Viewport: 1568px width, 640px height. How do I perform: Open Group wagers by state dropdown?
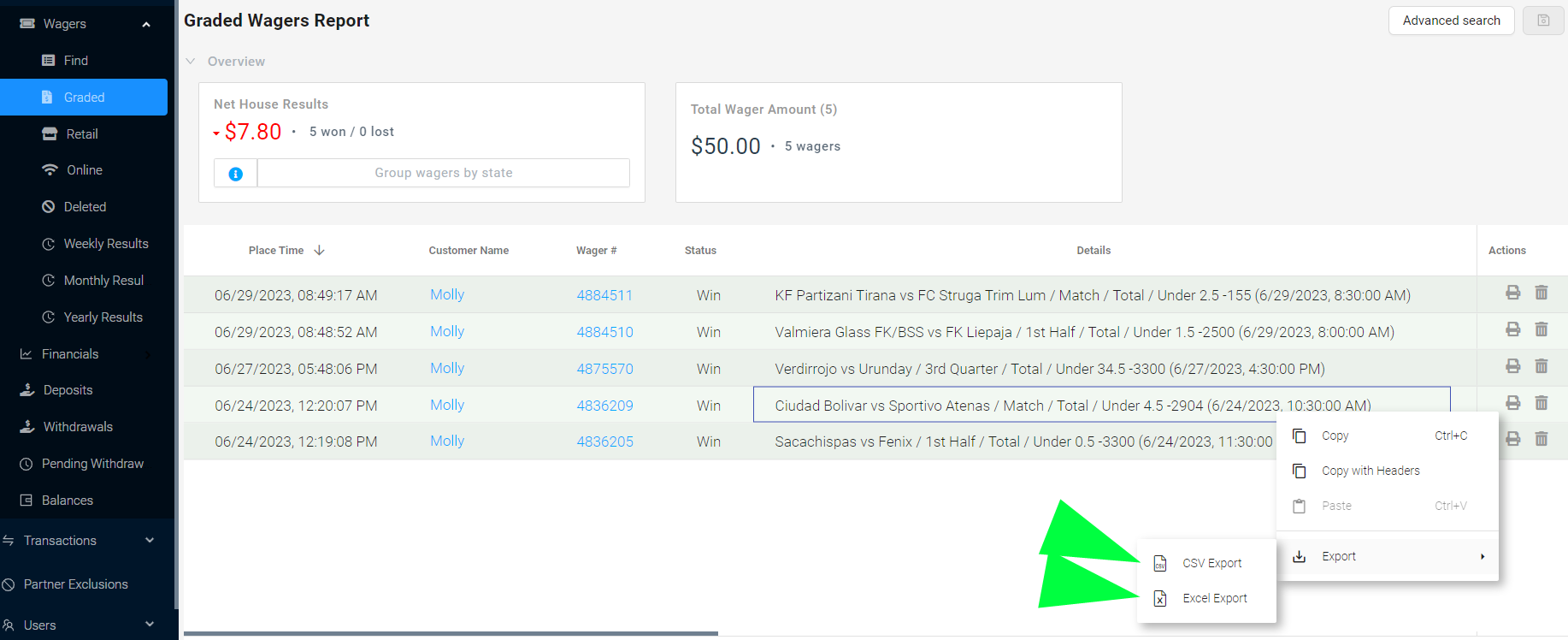click(x=444, y=173)
